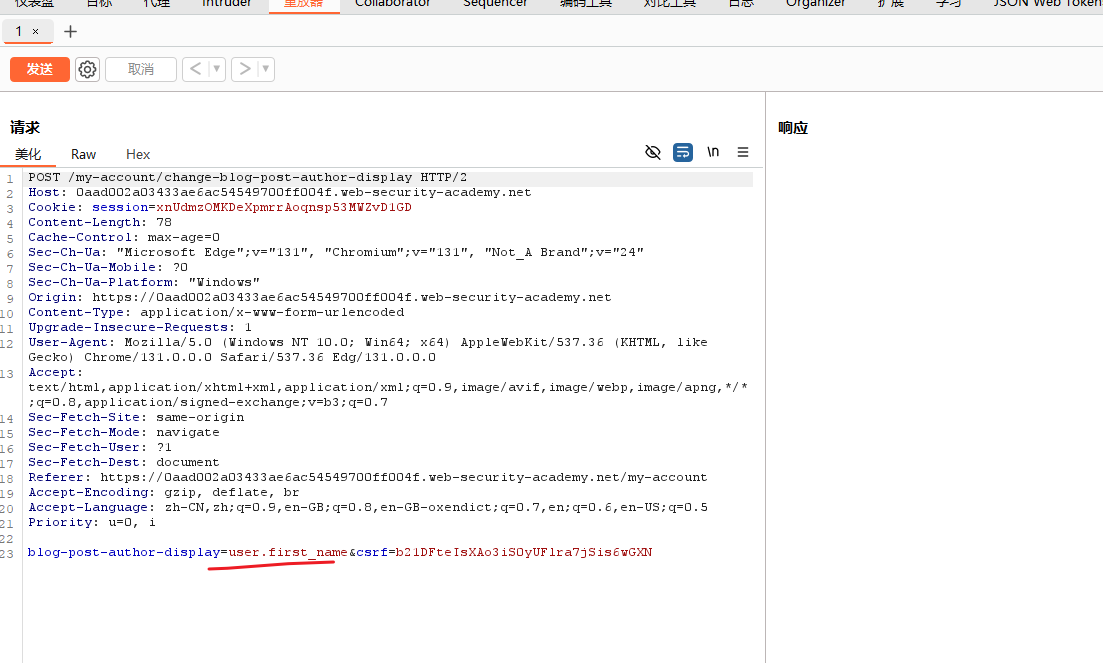Toggle word wrap icon in request editor
This screenshot has height=663, width=1103.
coord(683,152)
